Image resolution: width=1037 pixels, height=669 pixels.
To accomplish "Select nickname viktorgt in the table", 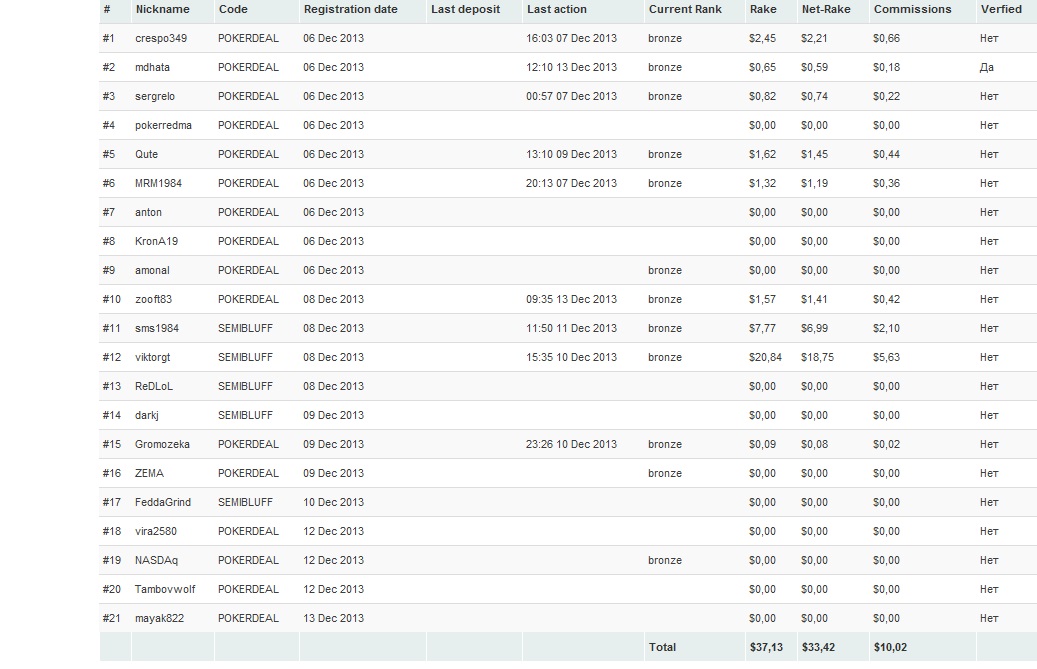I will pos(153,357).
